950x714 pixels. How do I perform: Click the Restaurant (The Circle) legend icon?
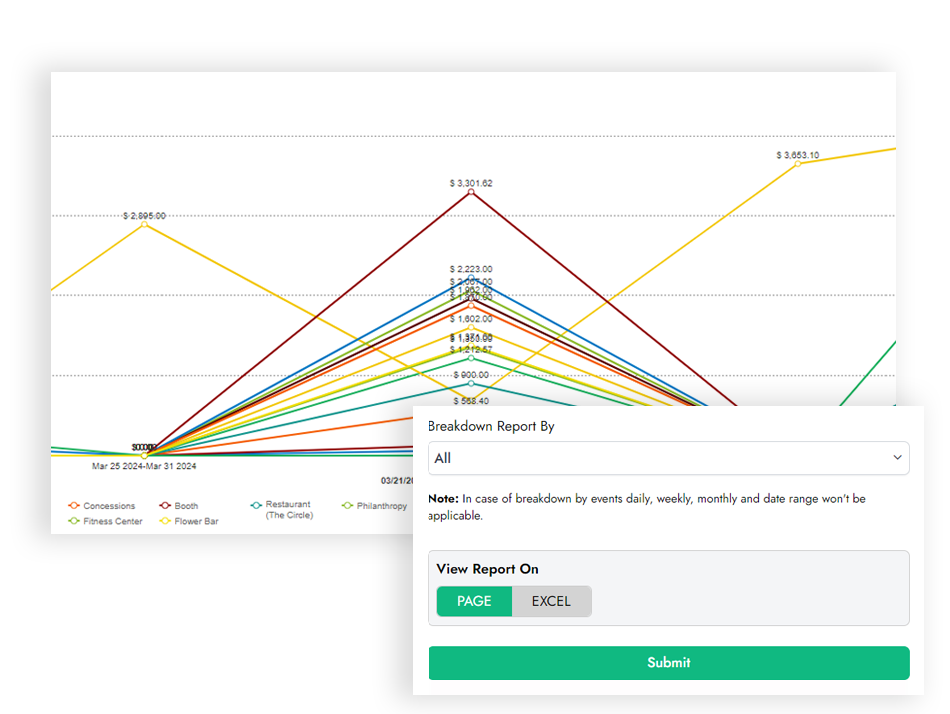click(257, 504)
